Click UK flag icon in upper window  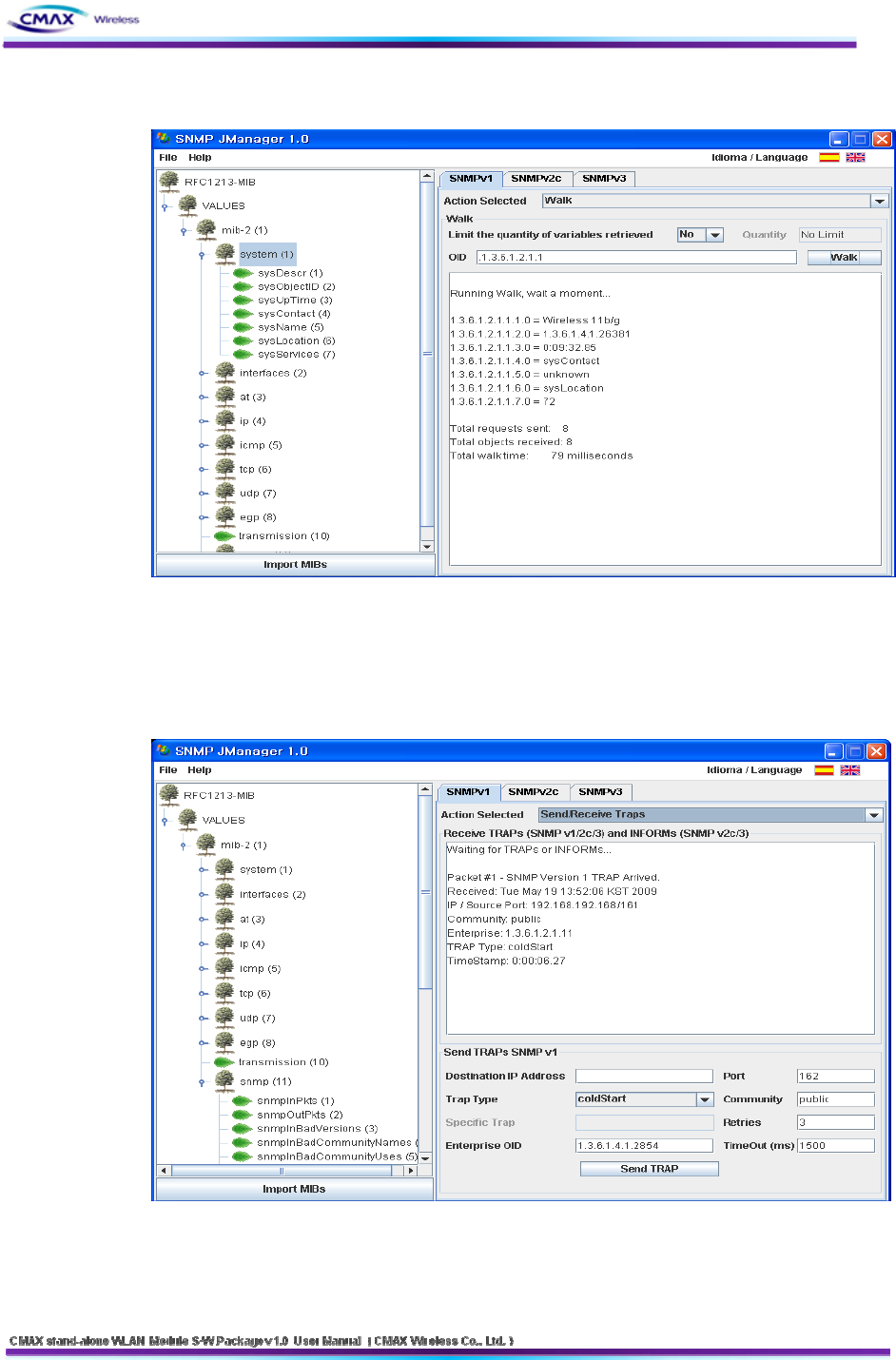click(856, 158)
